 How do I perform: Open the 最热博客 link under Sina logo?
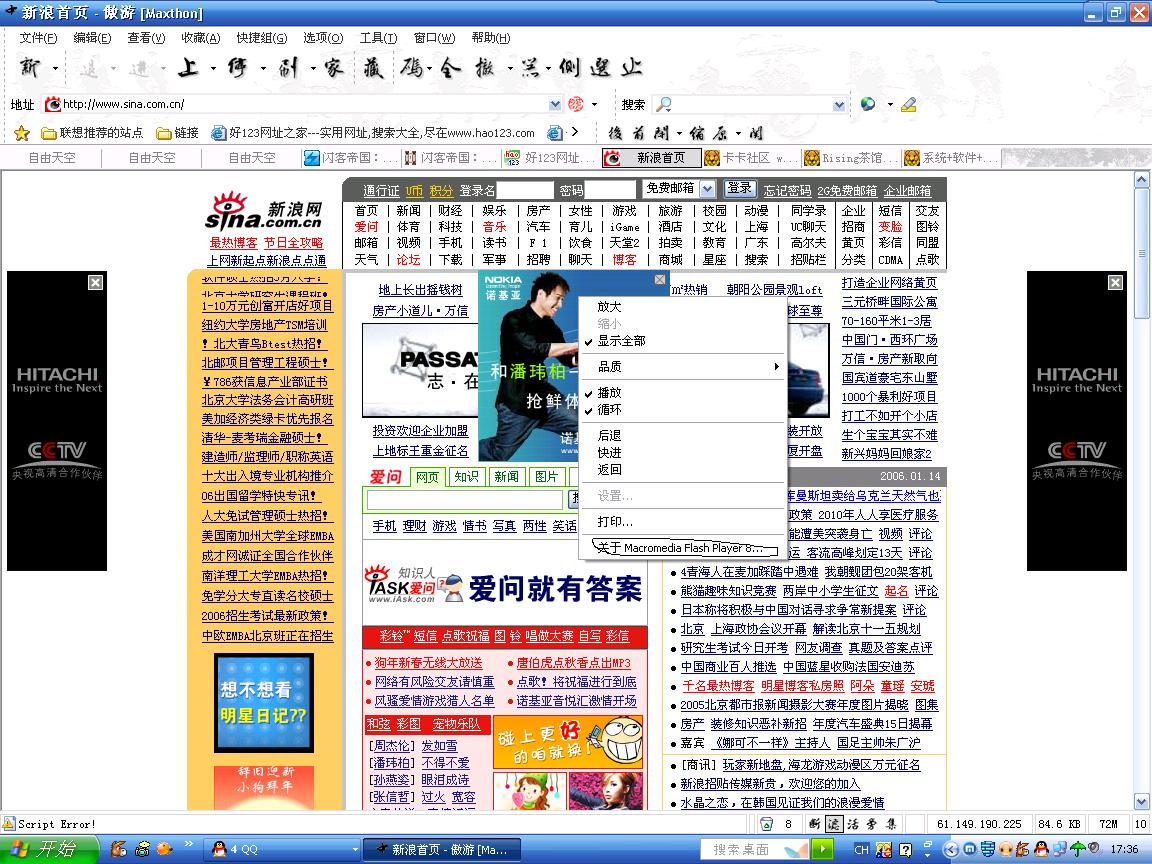coord(234,242)
